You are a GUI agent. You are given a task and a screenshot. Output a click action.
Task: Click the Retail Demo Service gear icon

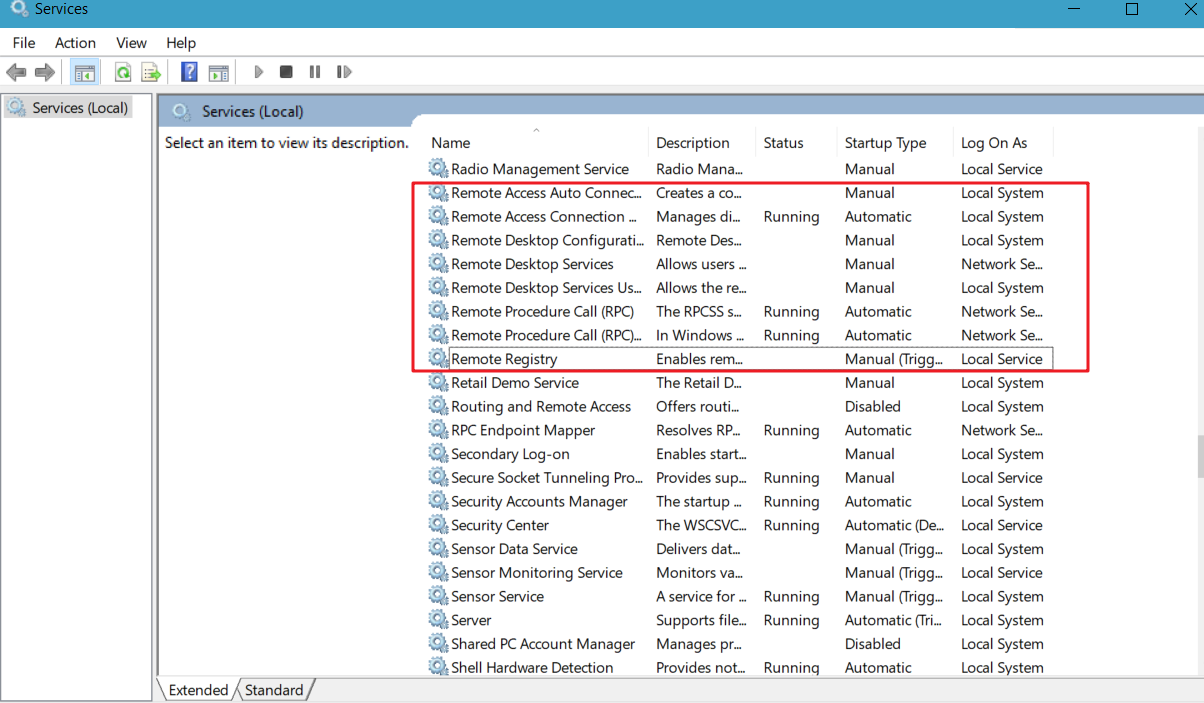[438, 383]
